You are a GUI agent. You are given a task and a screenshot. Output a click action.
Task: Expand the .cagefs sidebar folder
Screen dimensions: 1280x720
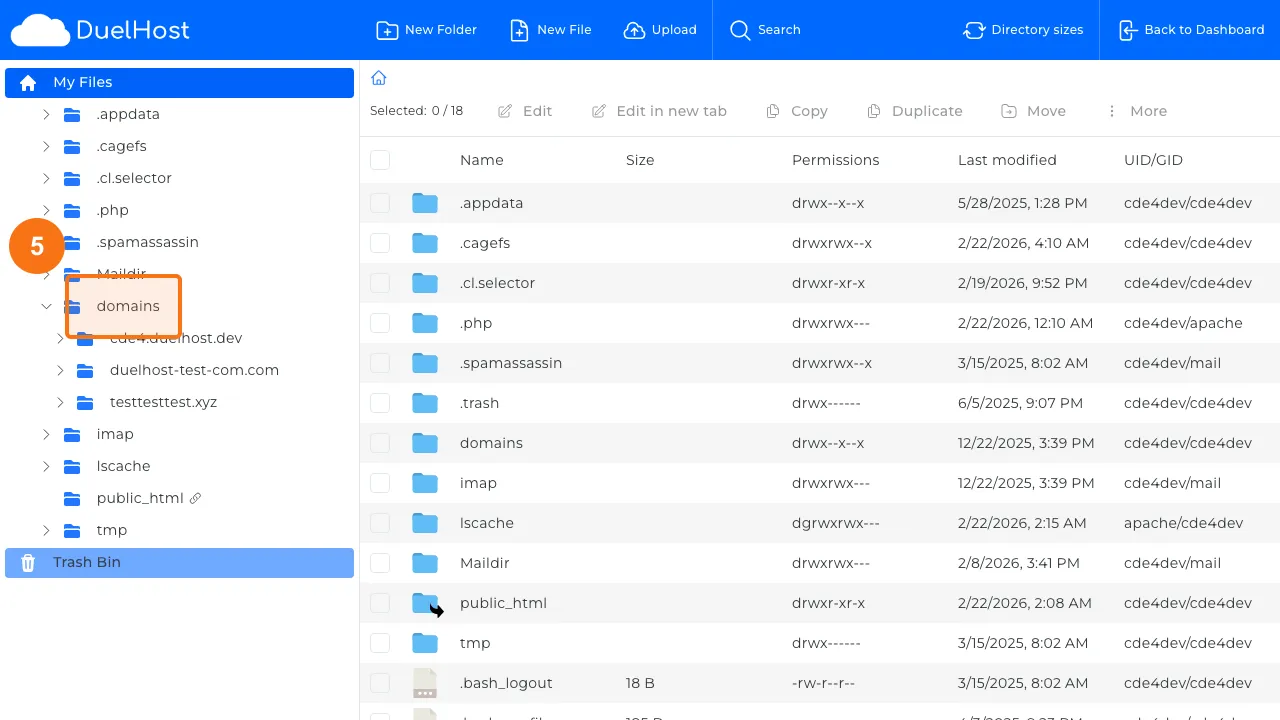(x=46, y=146)
